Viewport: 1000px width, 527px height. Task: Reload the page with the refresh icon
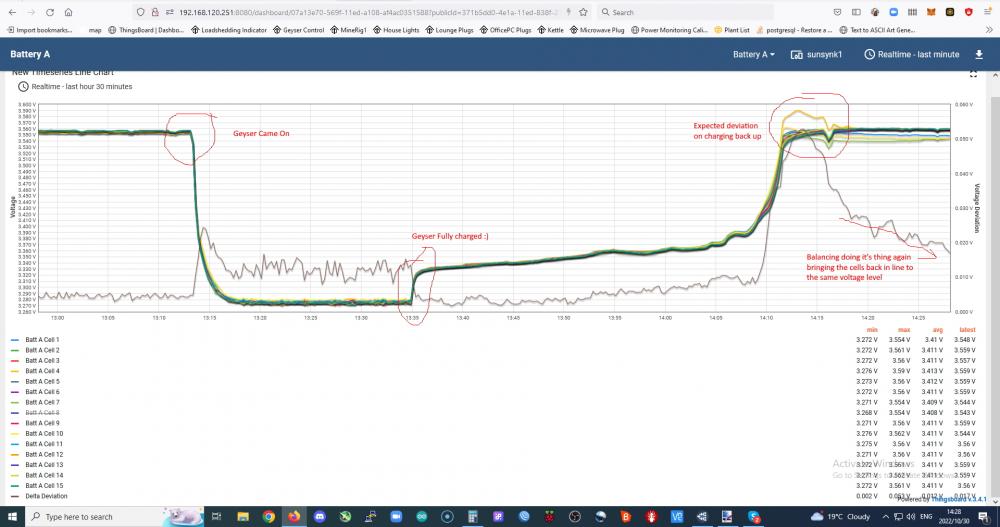50,12
